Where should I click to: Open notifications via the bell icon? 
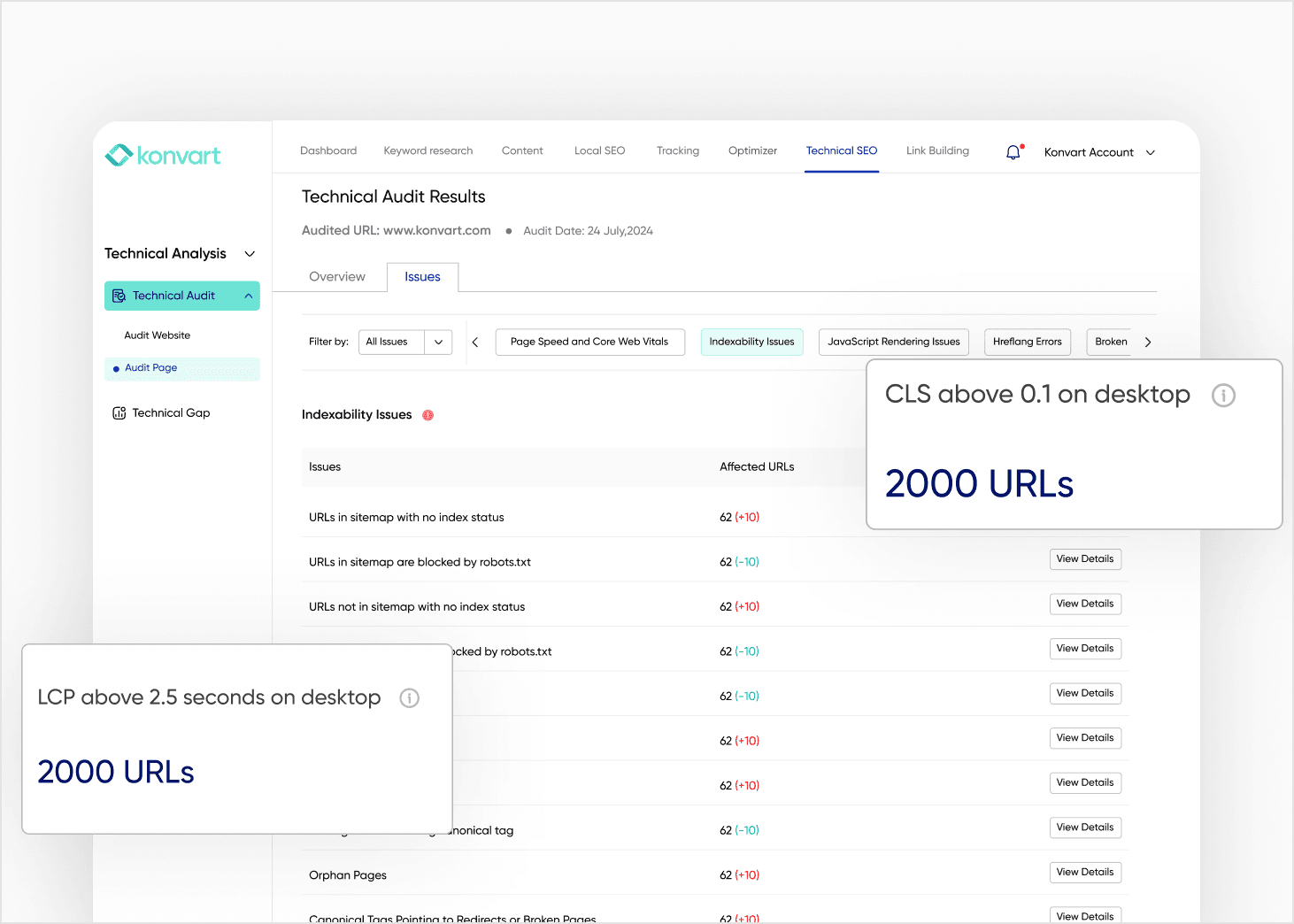click(1012, 151)
